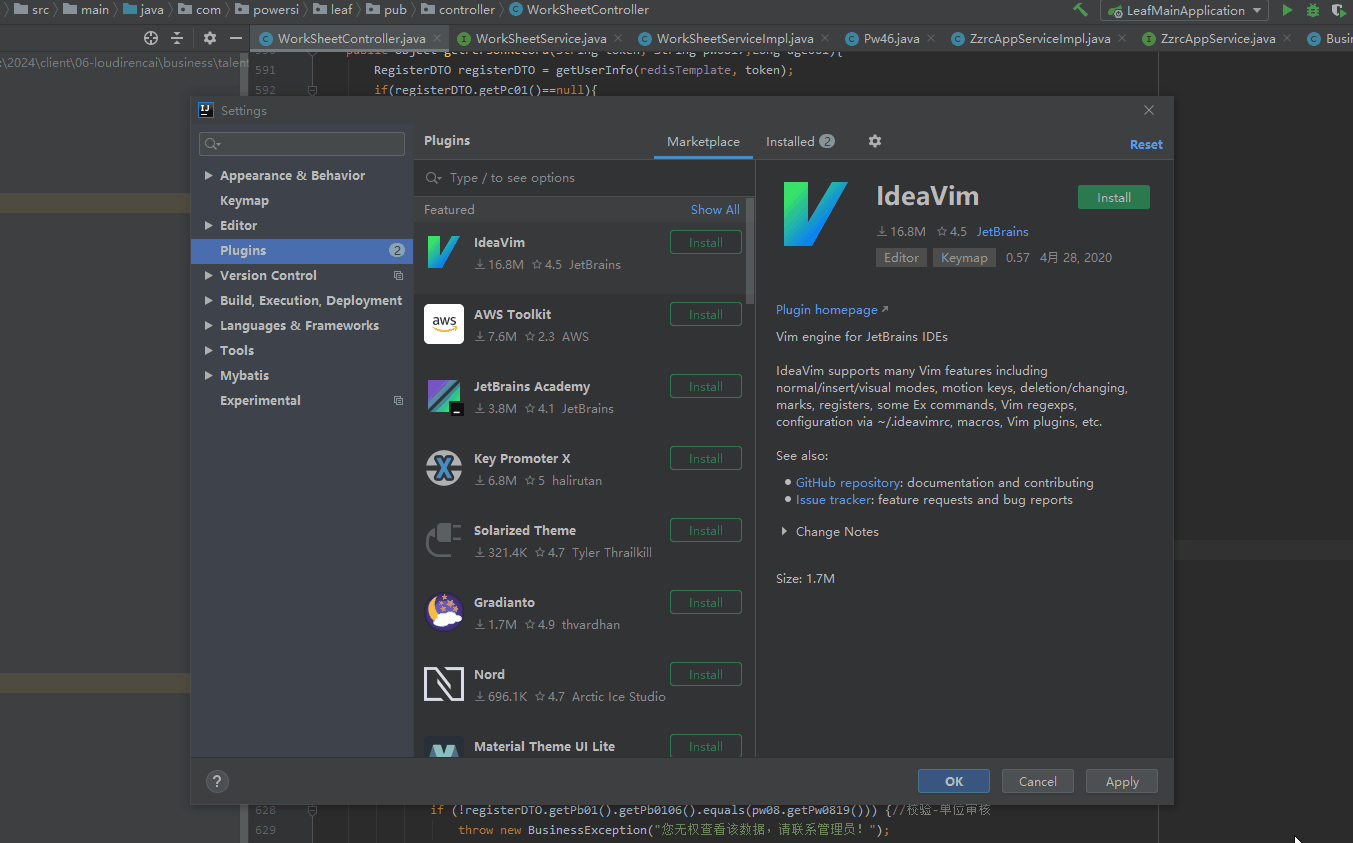Open the LeafMainApplication run configuration dropdown
This screenshot has height=843, width=1353.
pyautogui.click(x=1184, y=10)
